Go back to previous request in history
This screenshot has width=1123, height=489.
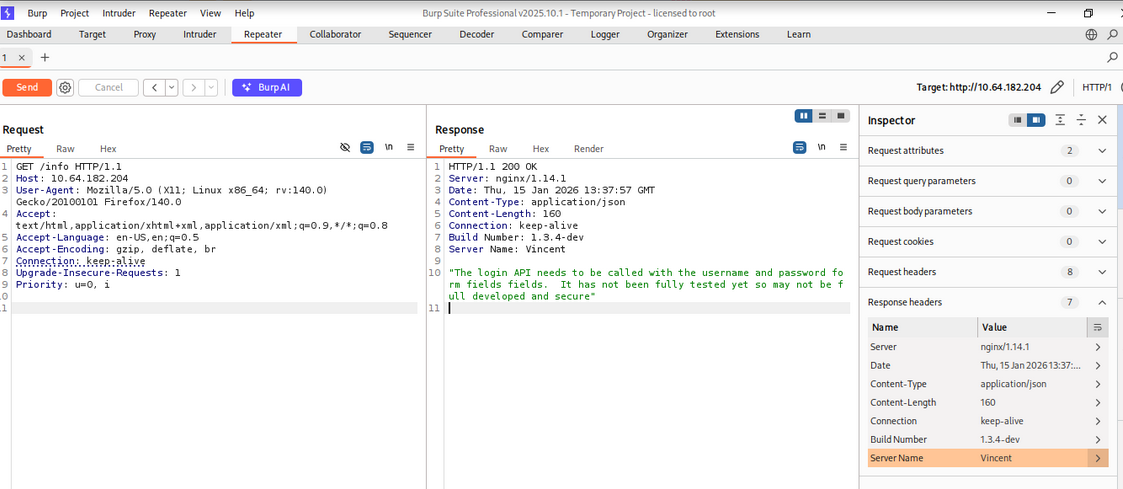pos(154,88)
